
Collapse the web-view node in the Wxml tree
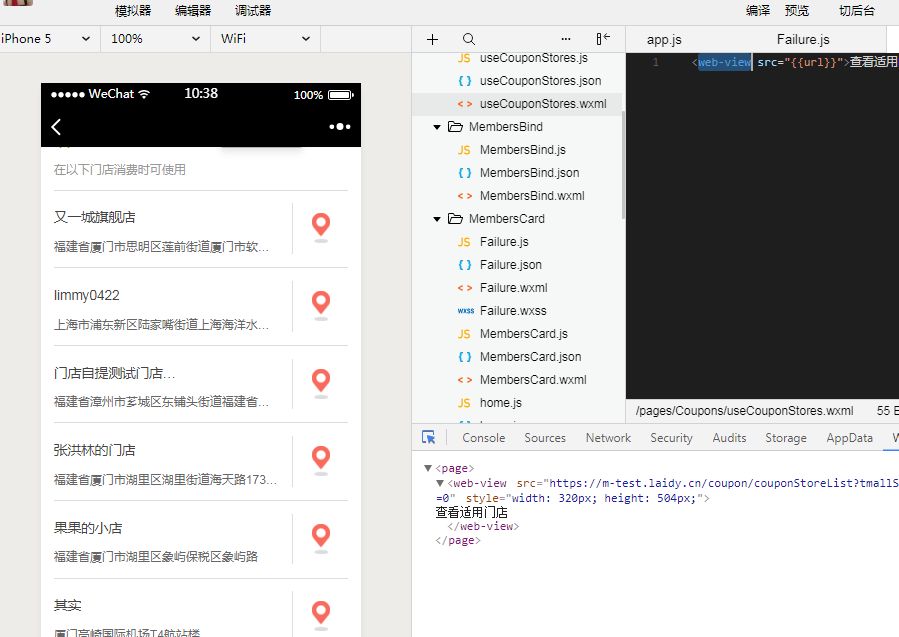(x=440, y=483)
